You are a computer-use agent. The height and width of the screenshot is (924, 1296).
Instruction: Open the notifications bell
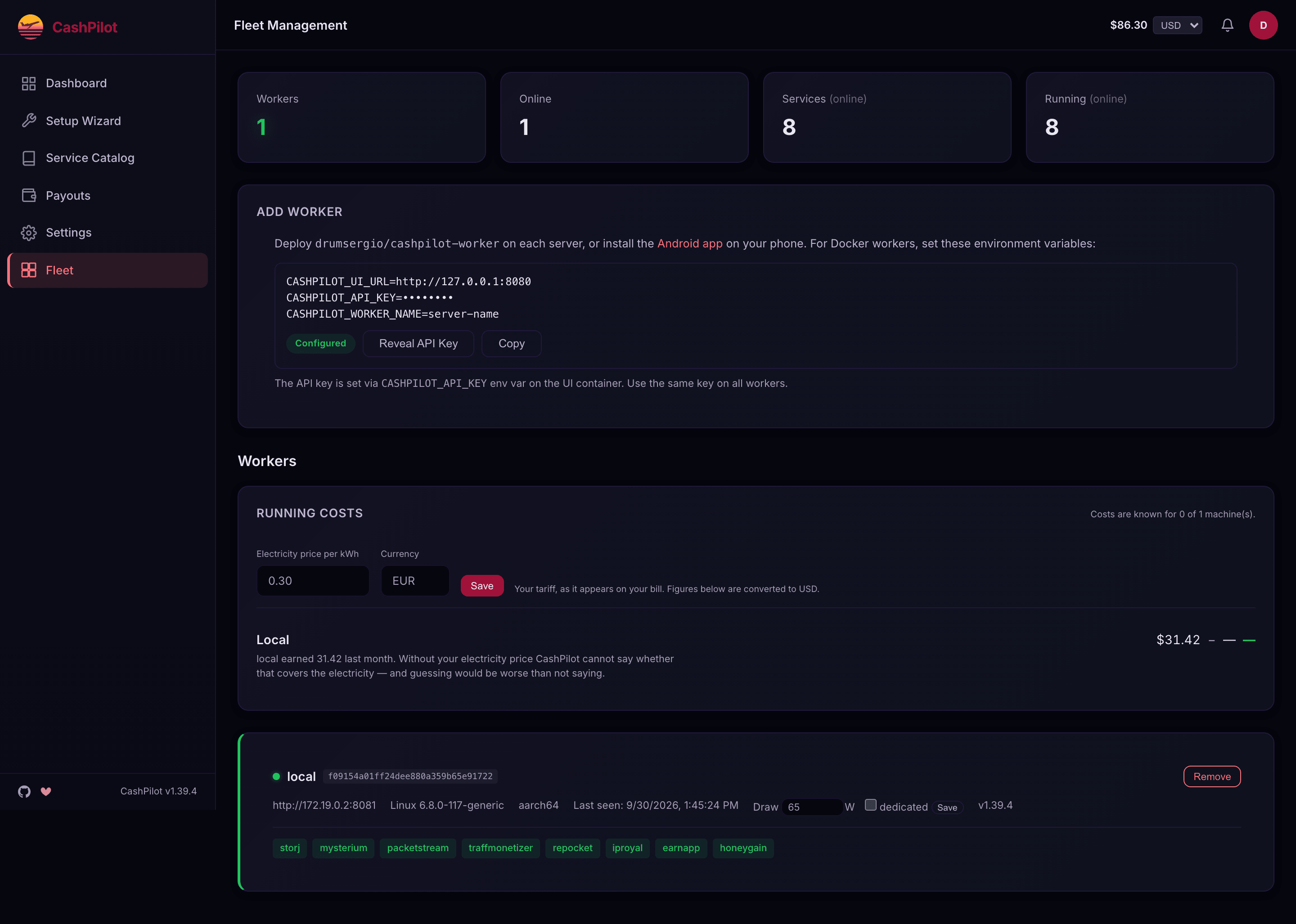(x=1227, y=25)
